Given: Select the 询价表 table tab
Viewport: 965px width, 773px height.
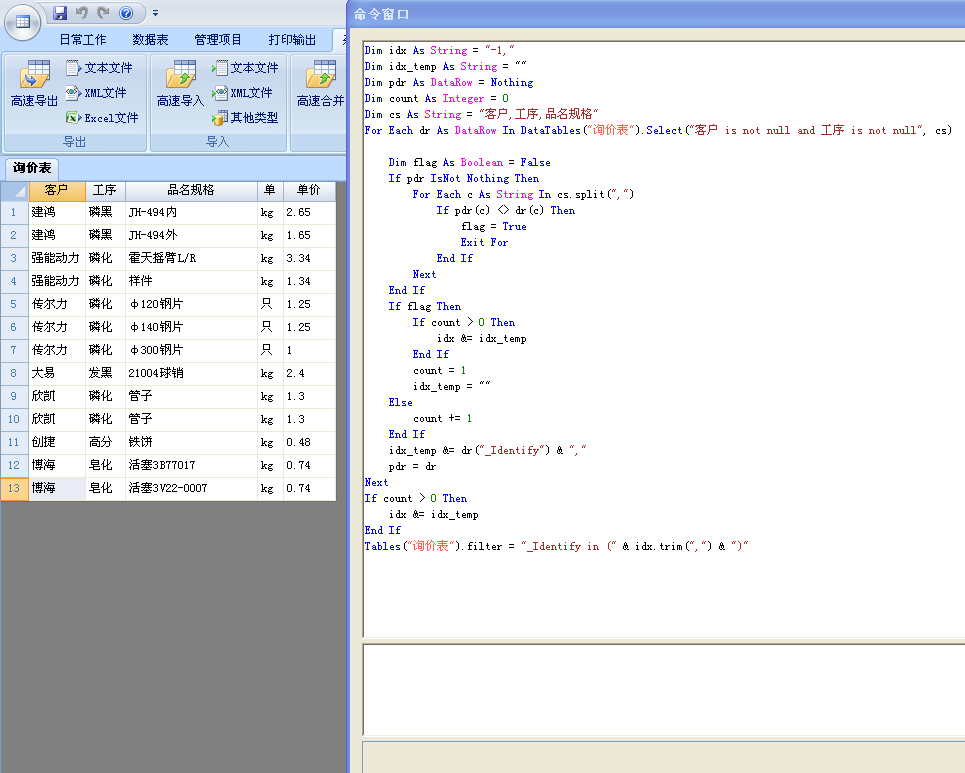Looking at the screenshot, I should [x=33, y=168].
